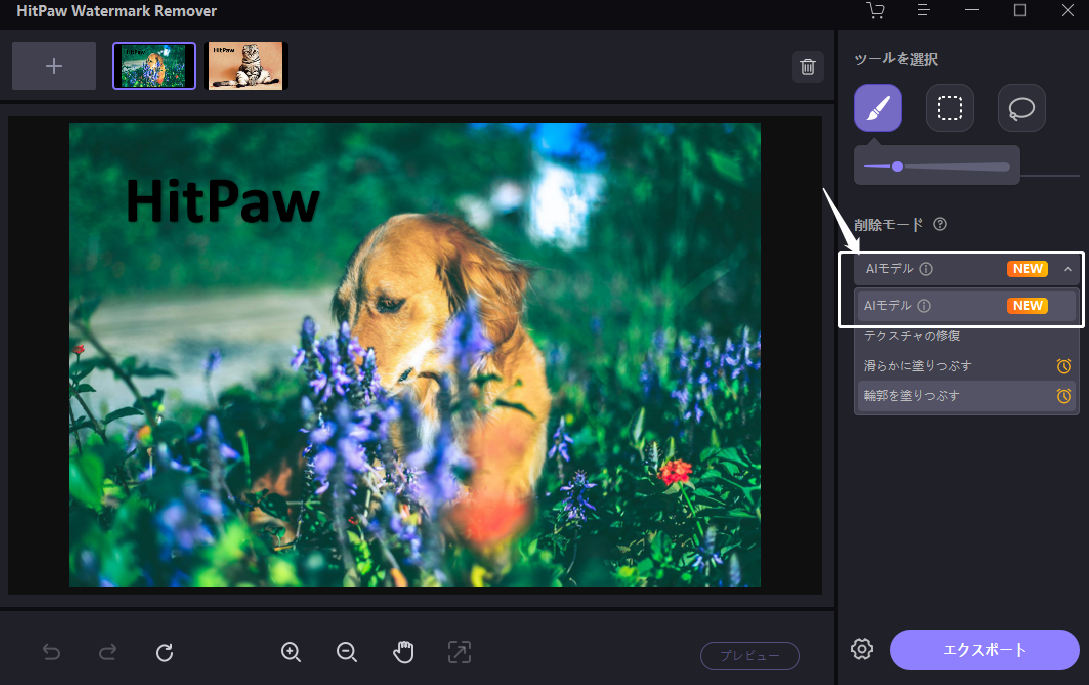
Task: Click the undo arrow icon
Action: [x=51, y=652]
